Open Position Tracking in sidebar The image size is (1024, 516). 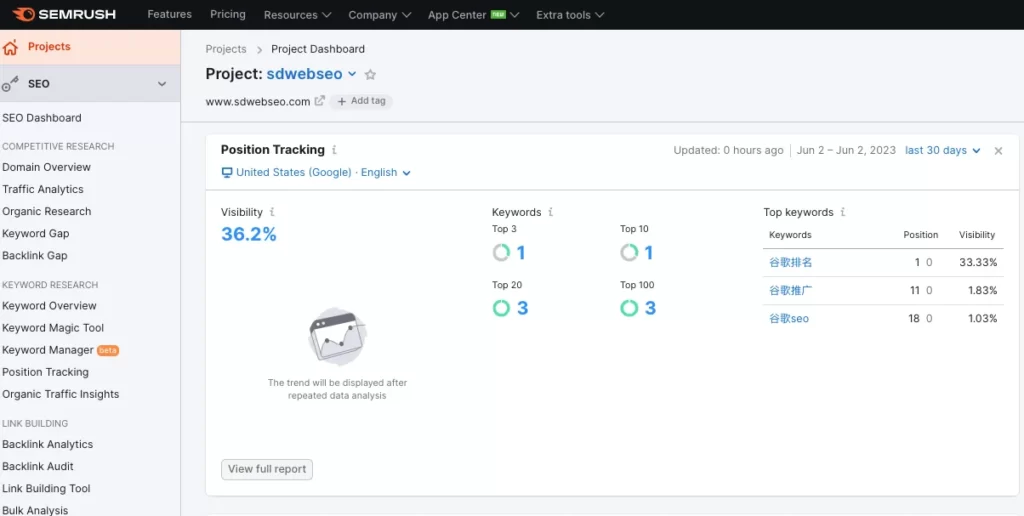tap(45, 372)
